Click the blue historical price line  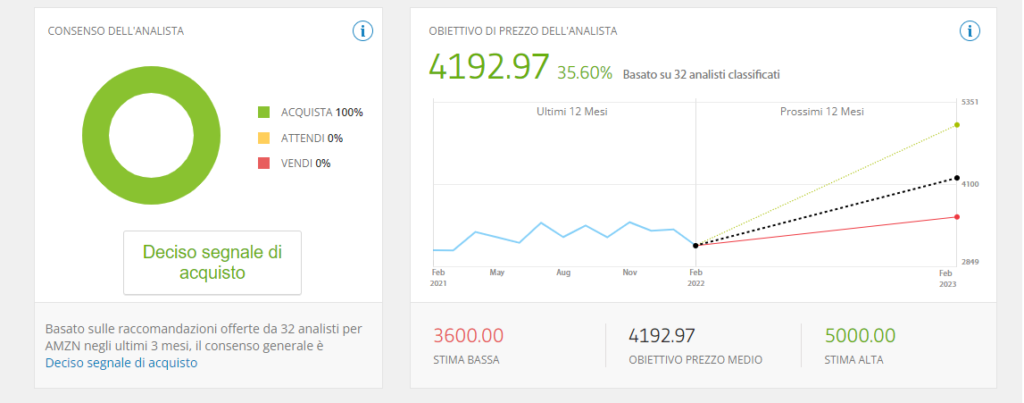564,236
